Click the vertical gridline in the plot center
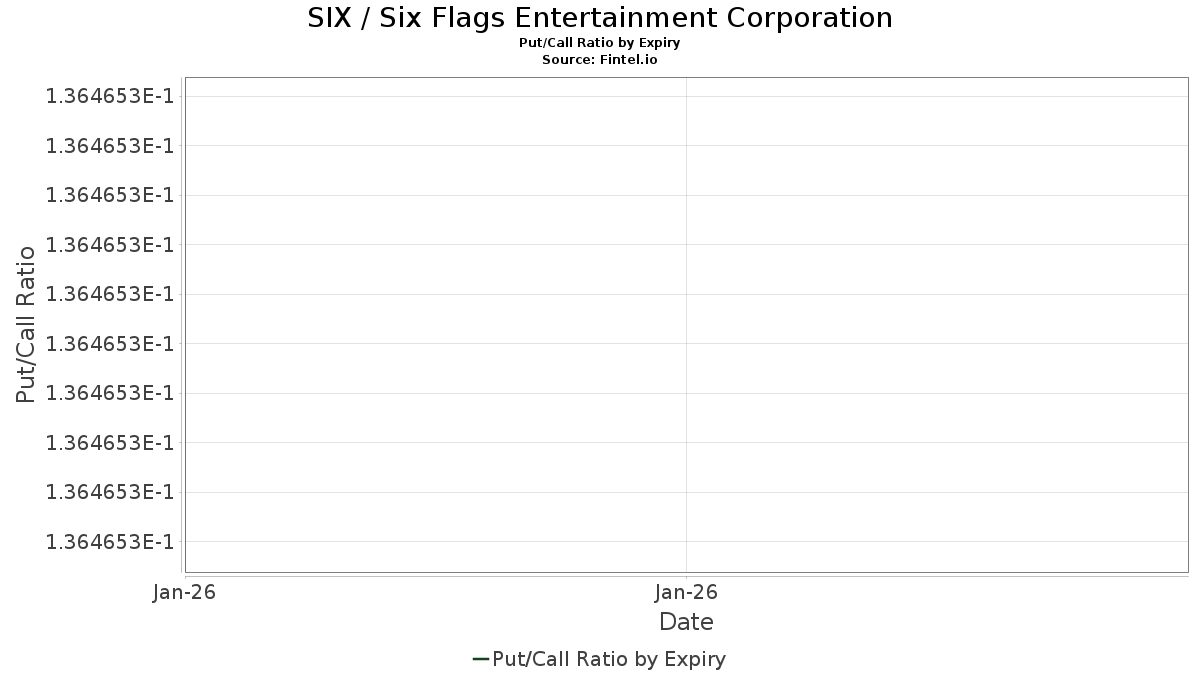 tap(686, 325)
